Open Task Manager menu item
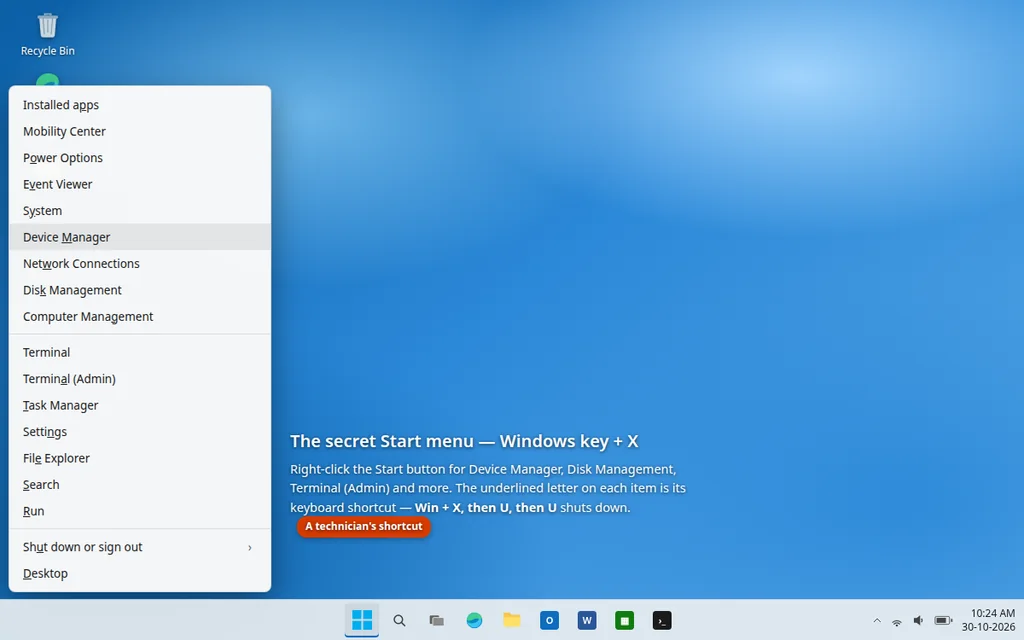The width and height of the screenshot is (1024, 640). 140,406
